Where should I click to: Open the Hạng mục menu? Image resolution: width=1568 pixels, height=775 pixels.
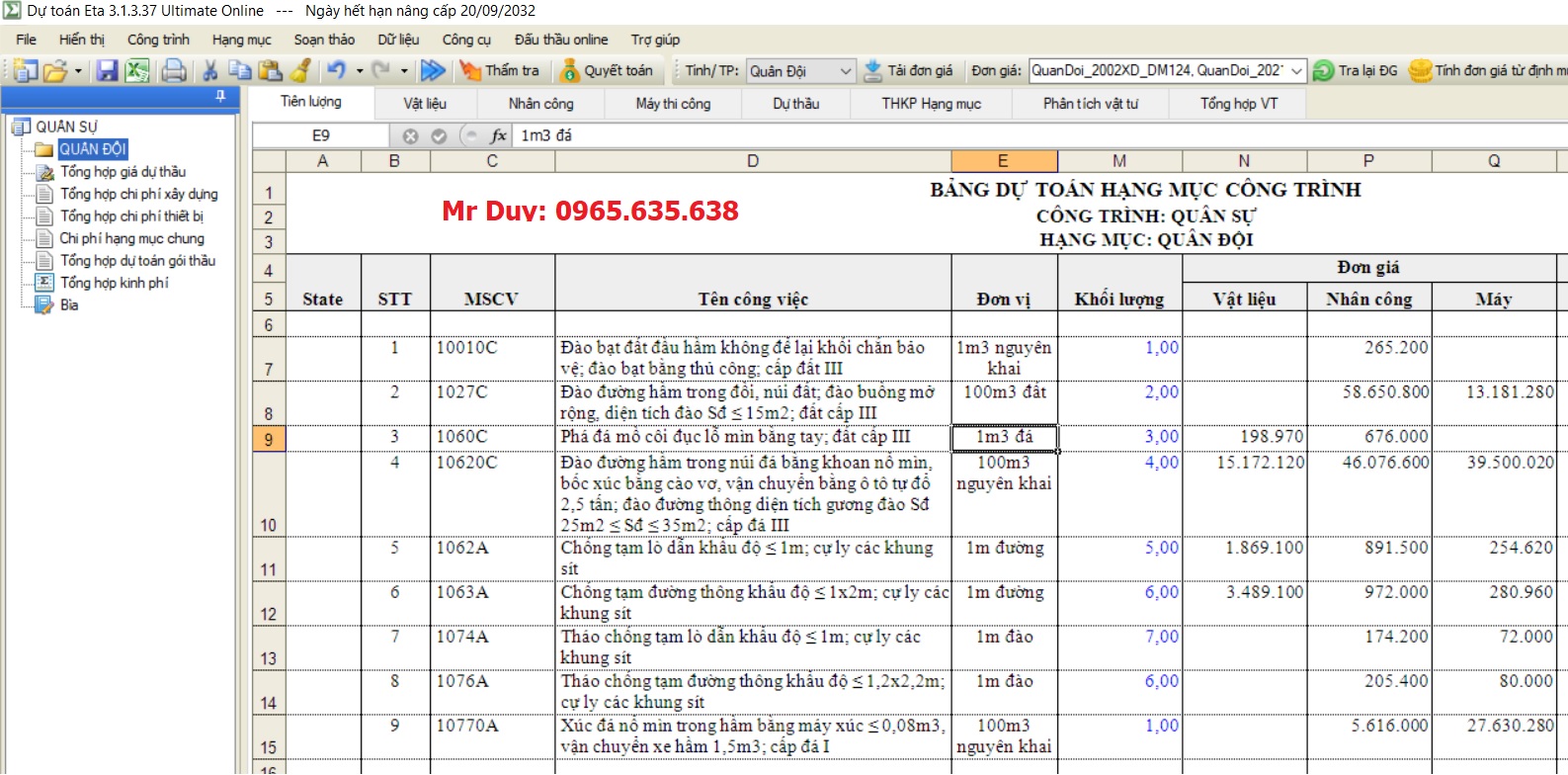[x=241, y=40]
